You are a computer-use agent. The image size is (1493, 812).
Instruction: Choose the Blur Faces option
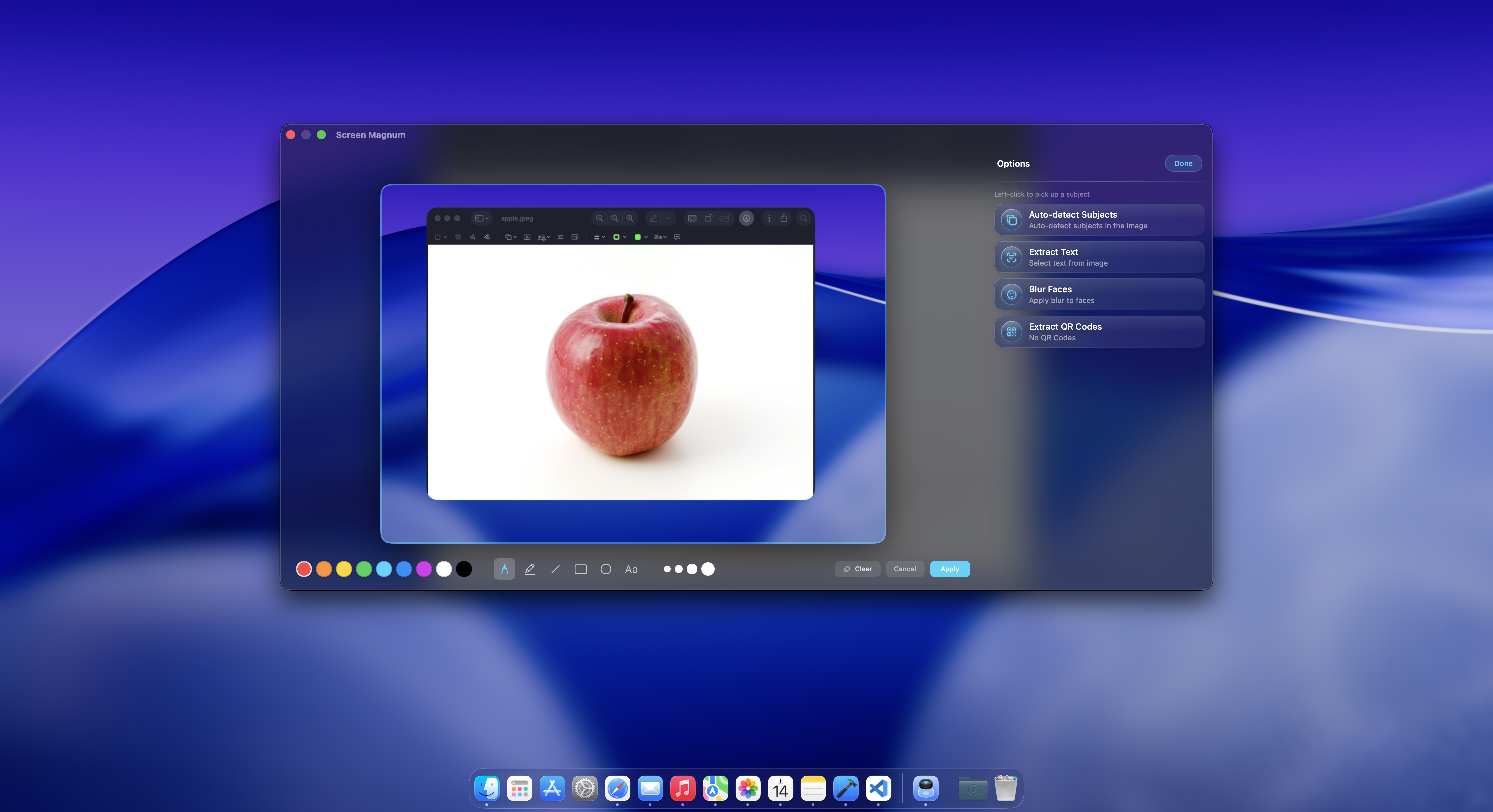[1099, 294]
